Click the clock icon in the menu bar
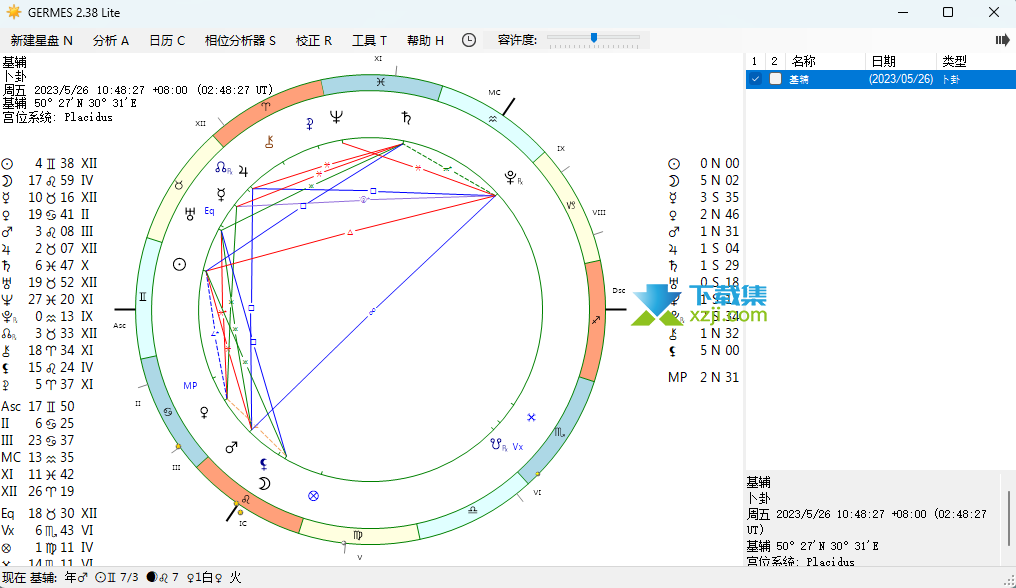Viewport: 1016px width, 588px height. tap(468, 40)
